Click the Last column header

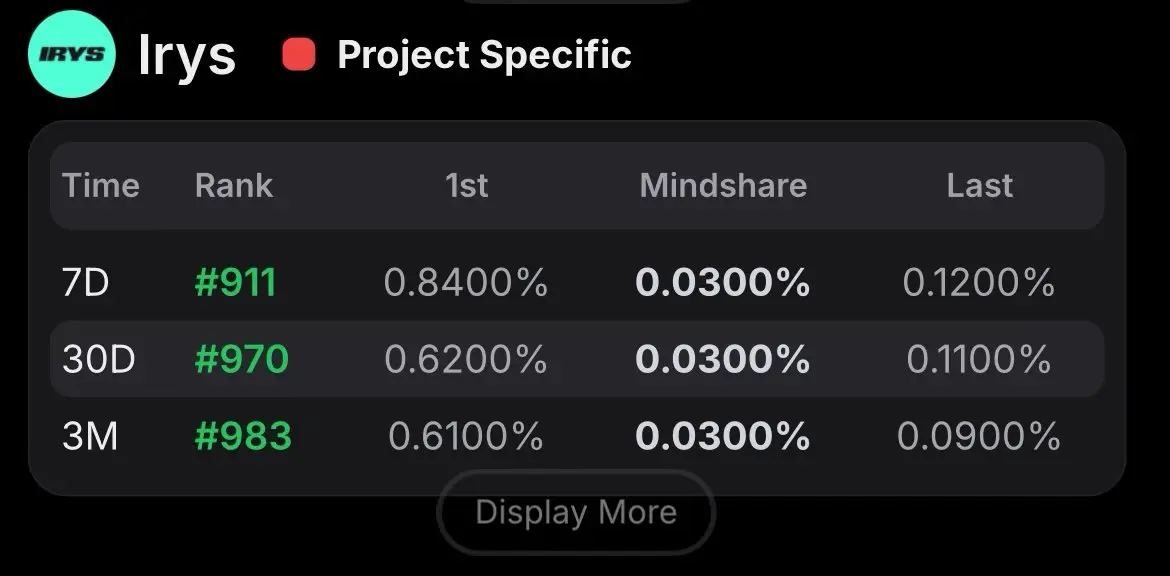tap(980, 185)
